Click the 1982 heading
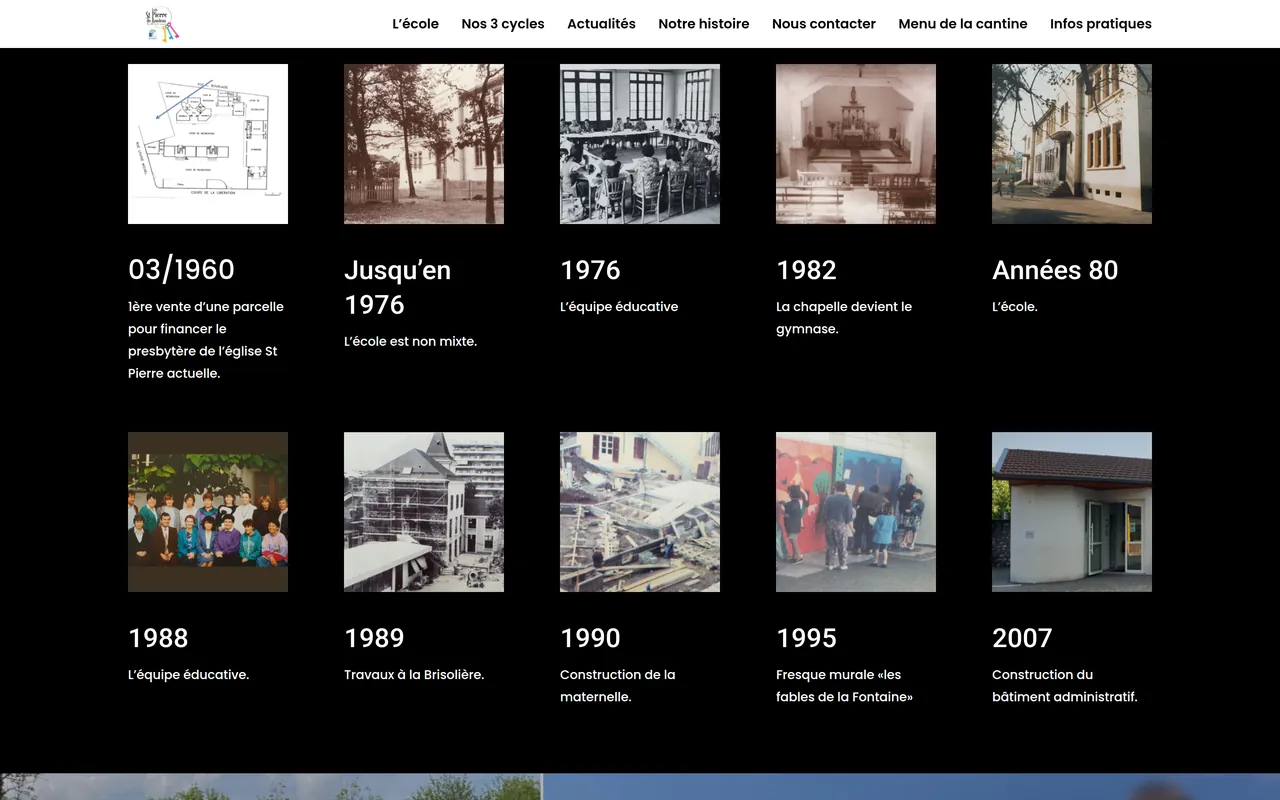The width and height of the screenshot is (1280, 800). [806, 270]
